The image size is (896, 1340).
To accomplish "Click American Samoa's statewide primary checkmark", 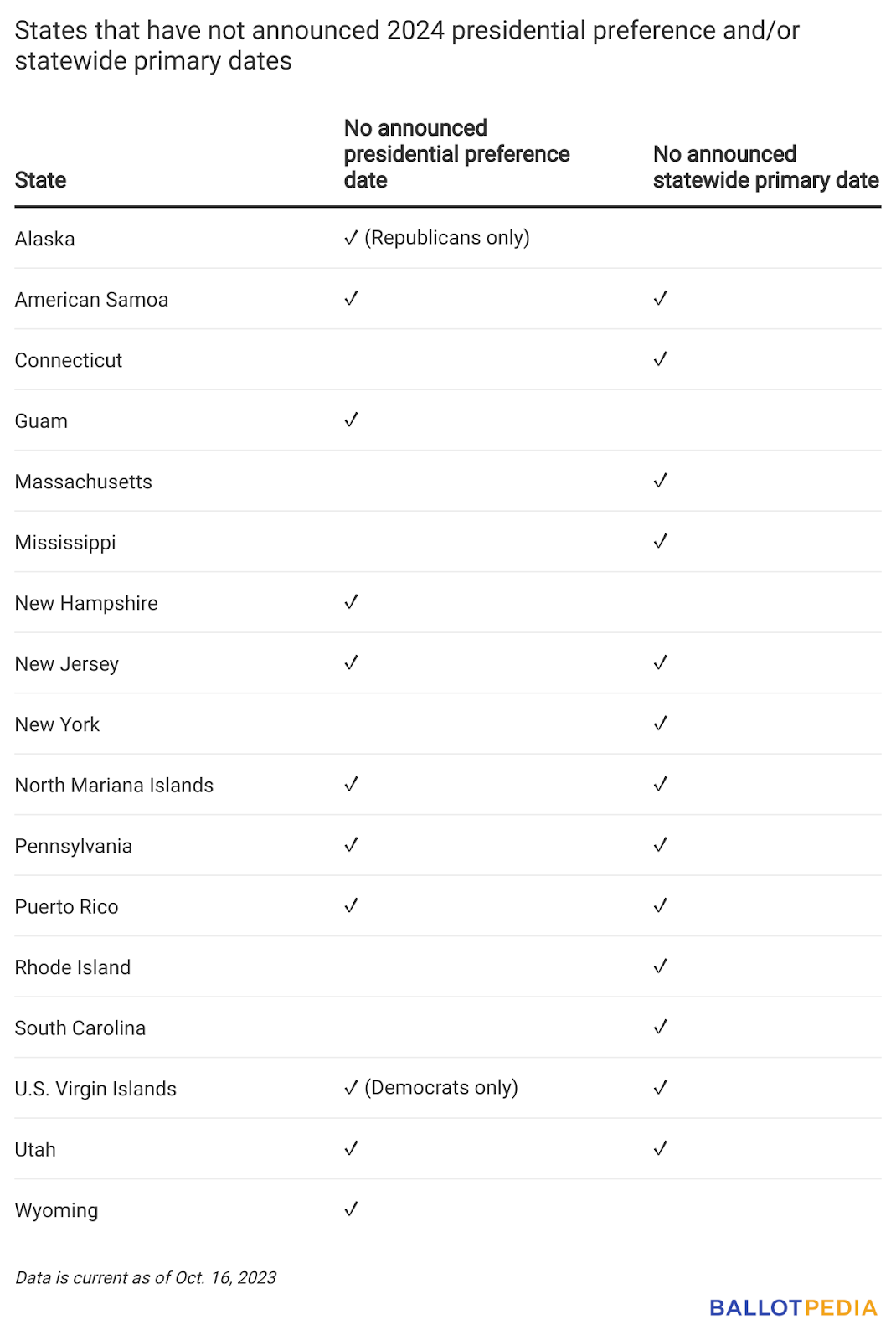I will click(661, 298).
